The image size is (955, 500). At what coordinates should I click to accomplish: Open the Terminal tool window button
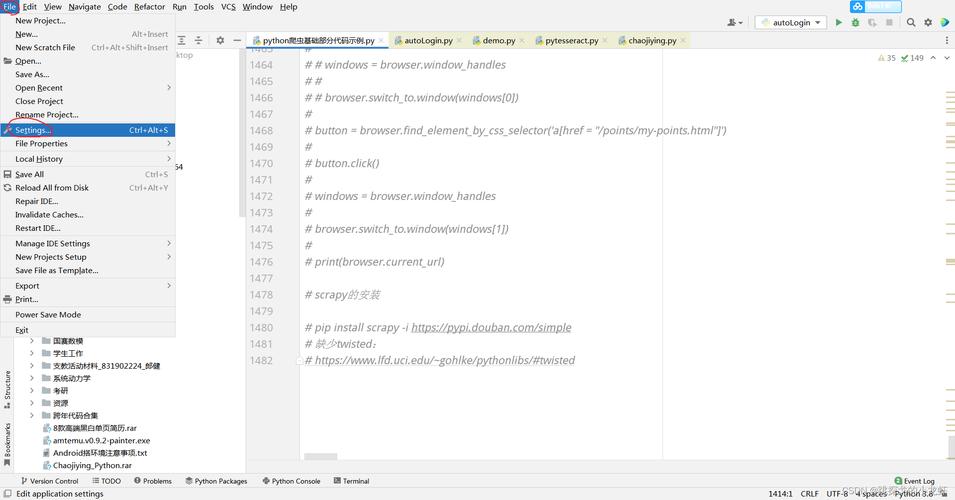tap(351, 481)
